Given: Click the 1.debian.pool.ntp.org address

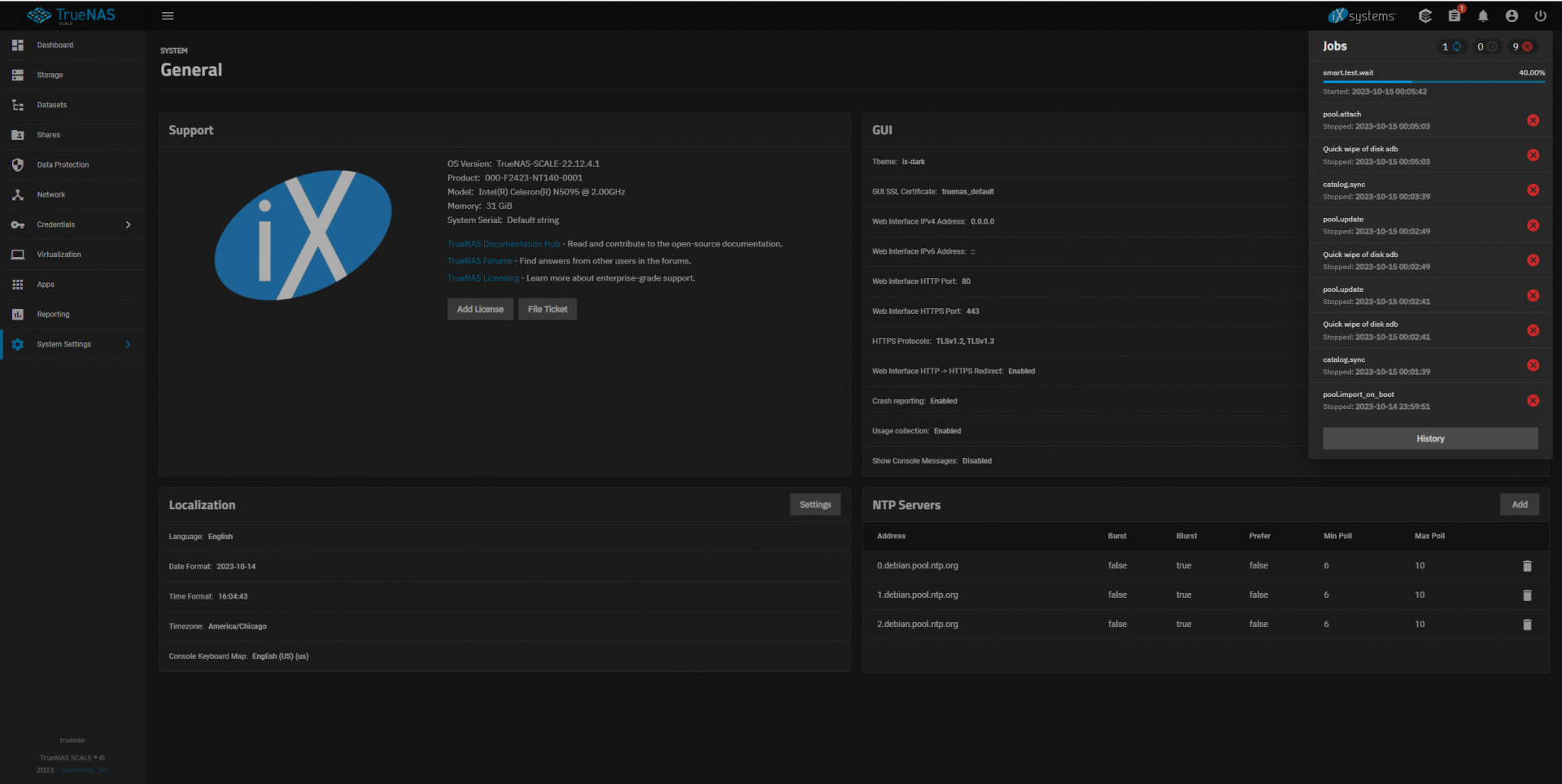Looking at the screenshot, I should coord(918,595).
